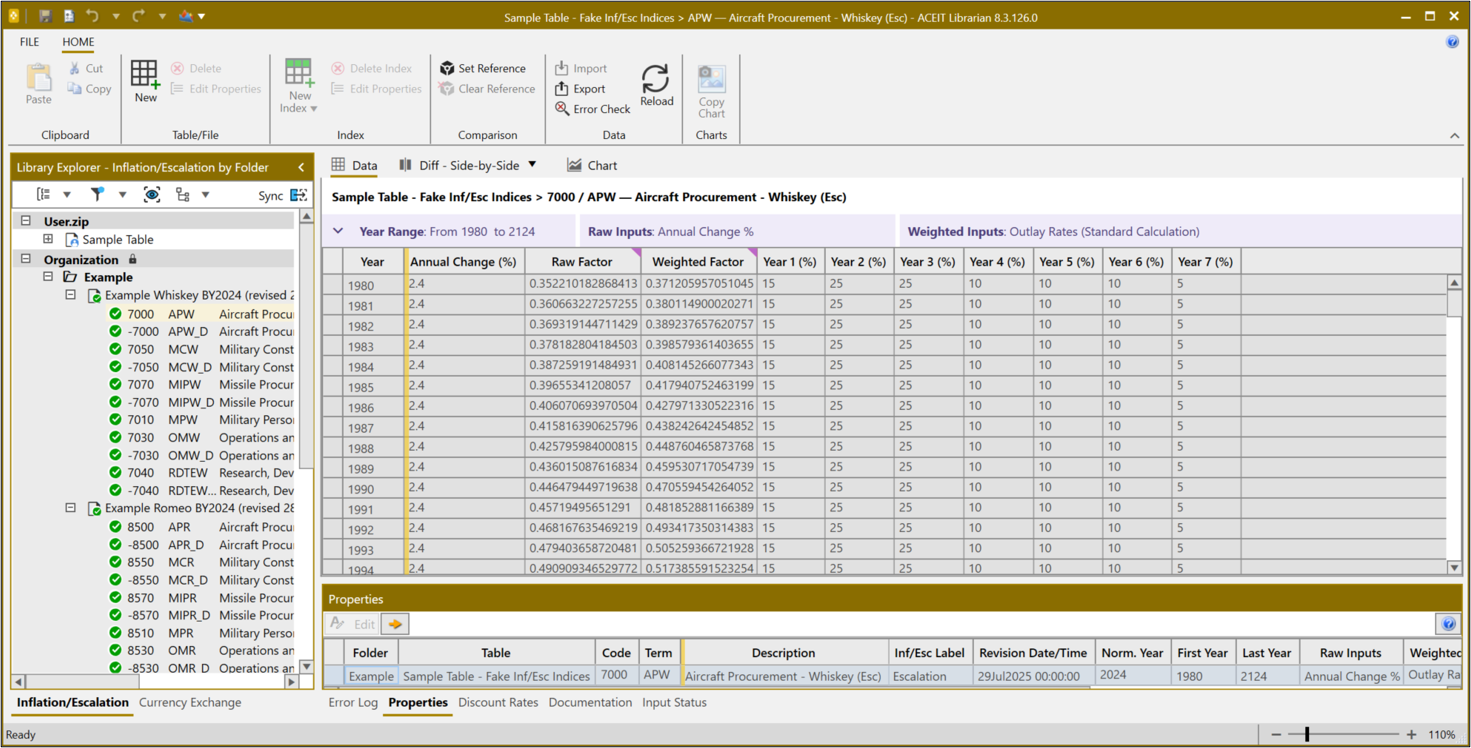The image size is (1471, 748).
Task: Click the zoom slider handle in status bar
Action: (1307, 734)
